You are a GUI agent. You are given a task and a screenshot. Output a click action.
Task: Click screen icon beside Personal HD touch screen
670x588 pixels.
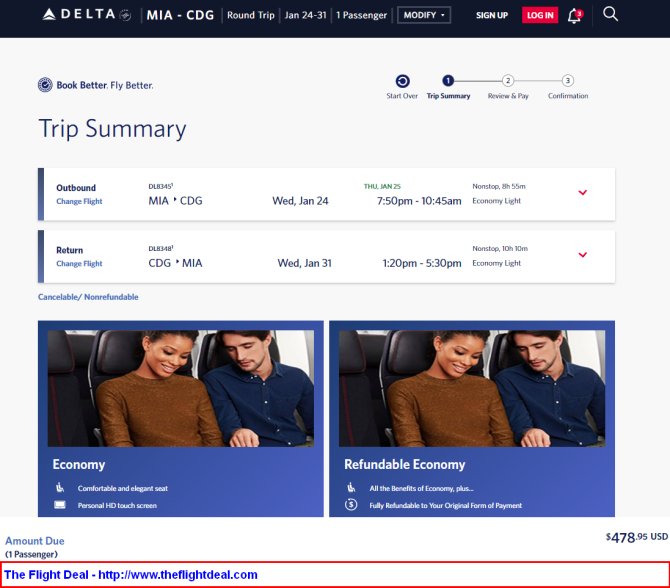tap(60, 505)
